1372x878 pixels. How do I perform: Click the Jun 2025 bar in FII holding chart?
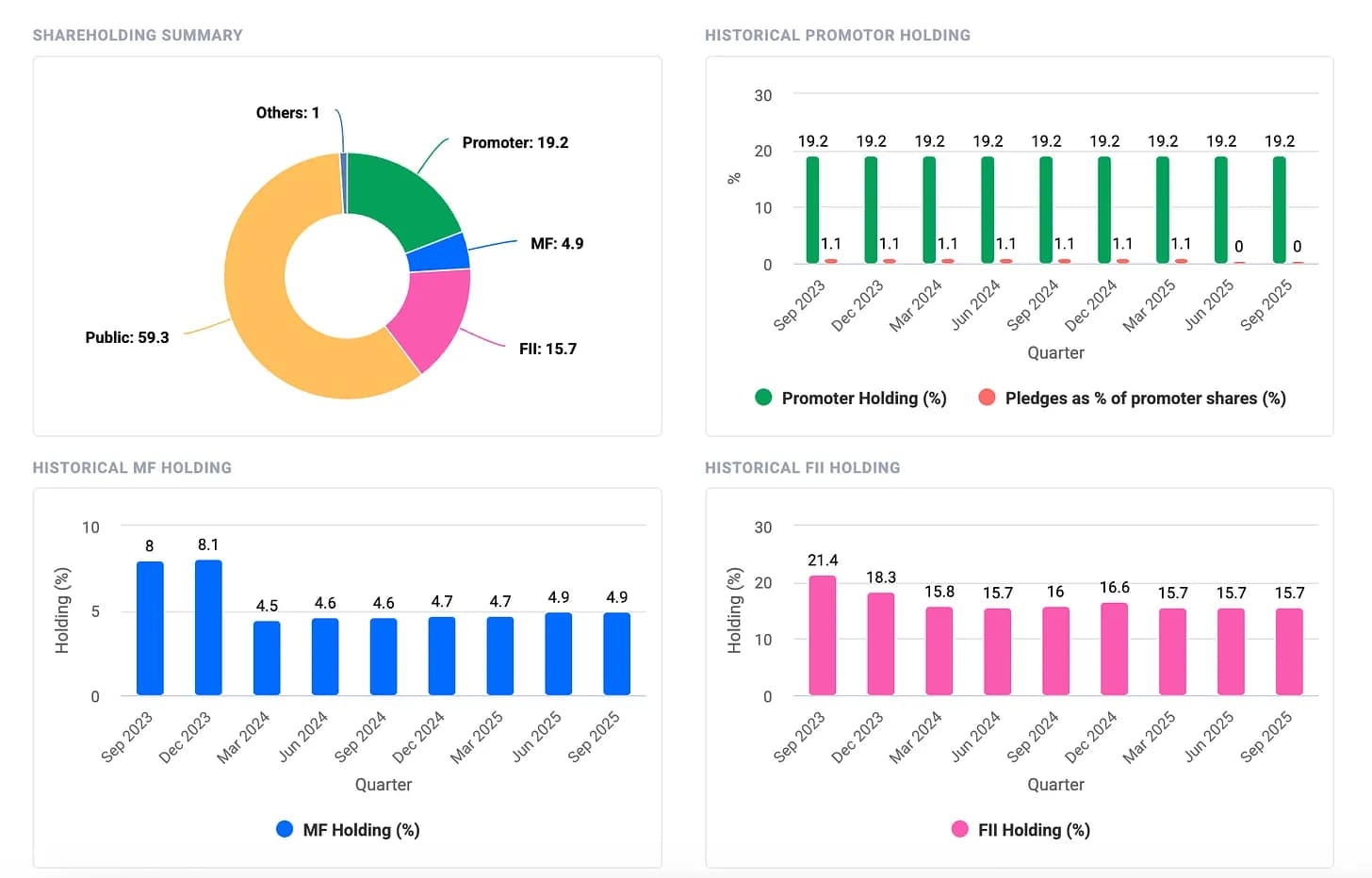[x=1232, y=652]
